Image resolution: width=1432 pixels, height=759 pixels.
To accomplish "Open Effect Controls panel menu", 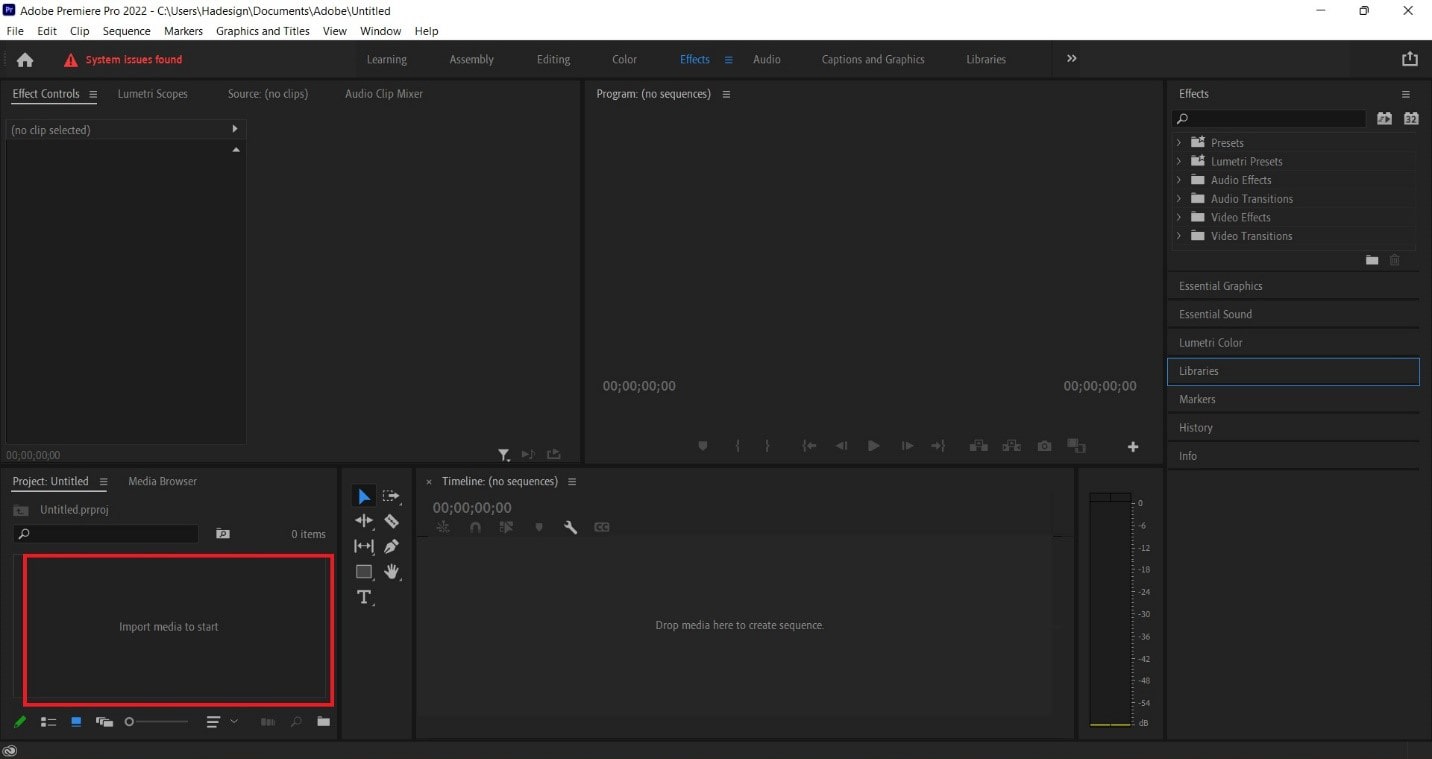I will [x=93, y=94].
